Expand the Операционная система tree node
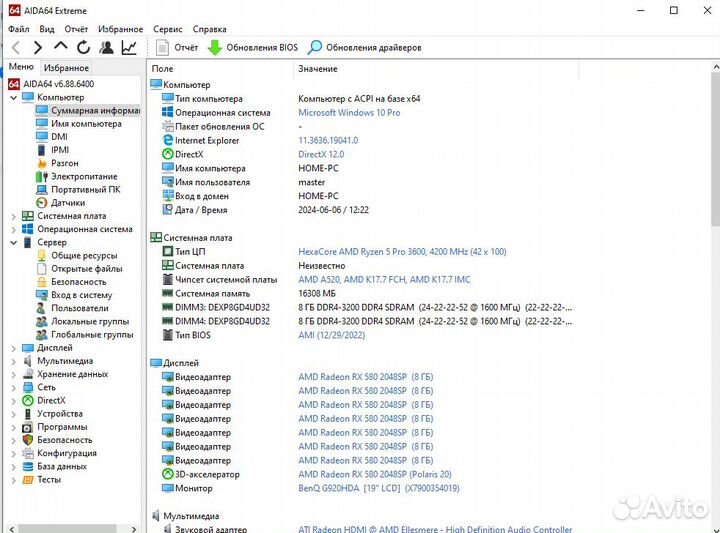 click(13, 229)
